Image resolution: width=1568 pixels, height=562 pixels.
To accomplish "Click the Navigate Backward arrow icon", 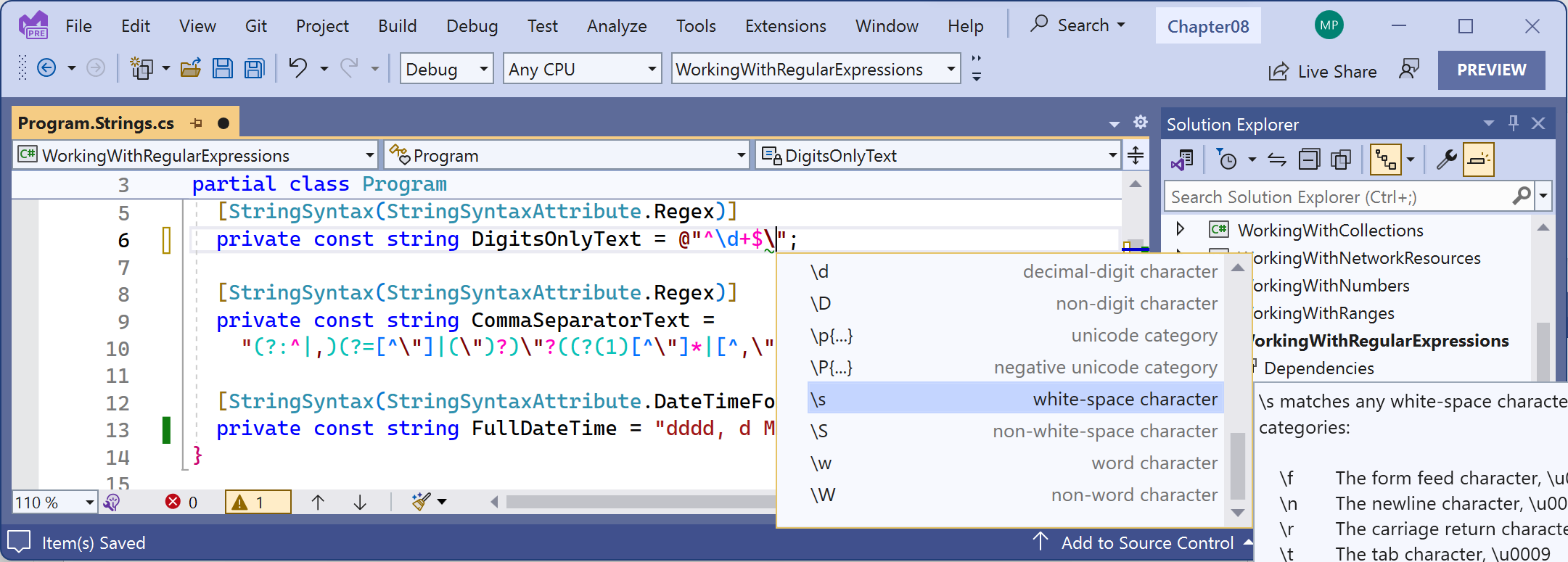I will pyautogui.click(x=46, y=68).
